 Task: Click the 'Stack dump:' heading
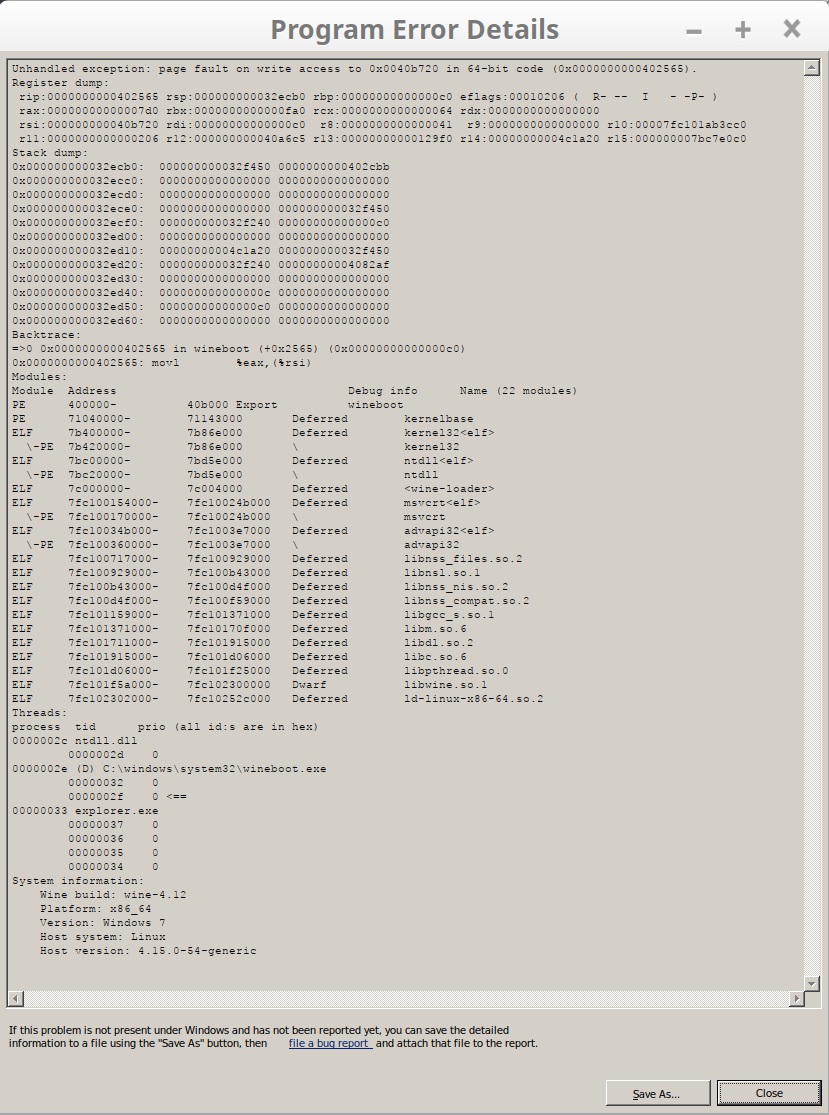[50, 153]
